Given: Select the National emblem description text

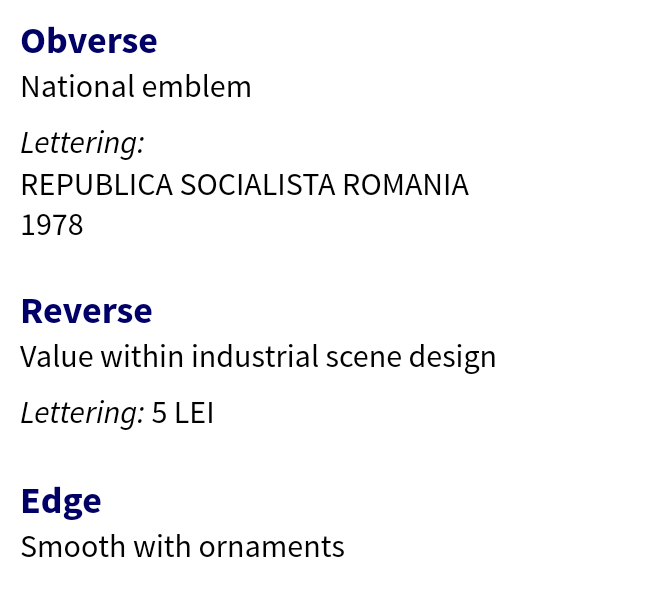Looking at the screenshot, I should click(136, 87).
